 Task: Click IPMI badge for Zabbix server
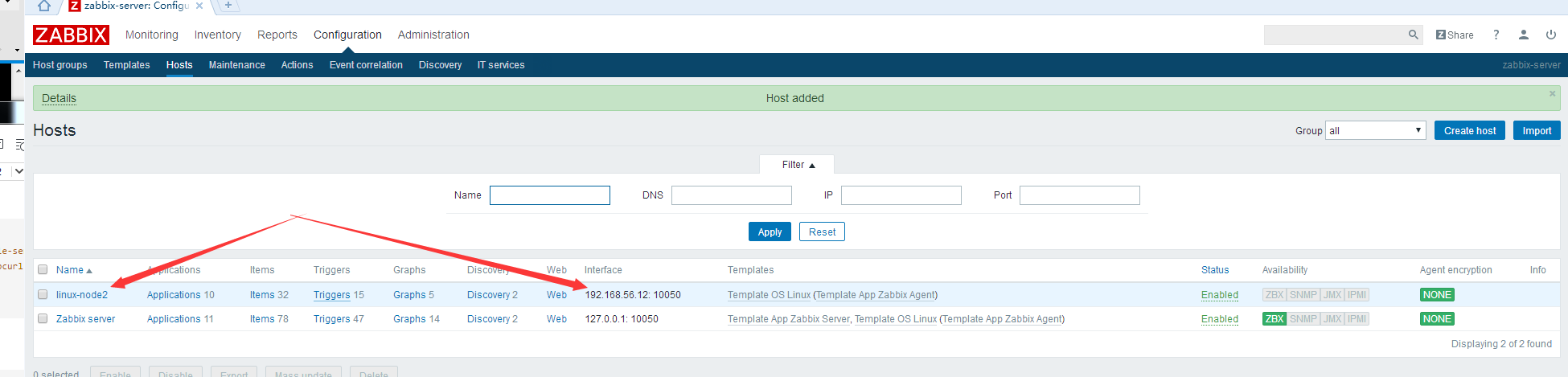click(1357, 319)
